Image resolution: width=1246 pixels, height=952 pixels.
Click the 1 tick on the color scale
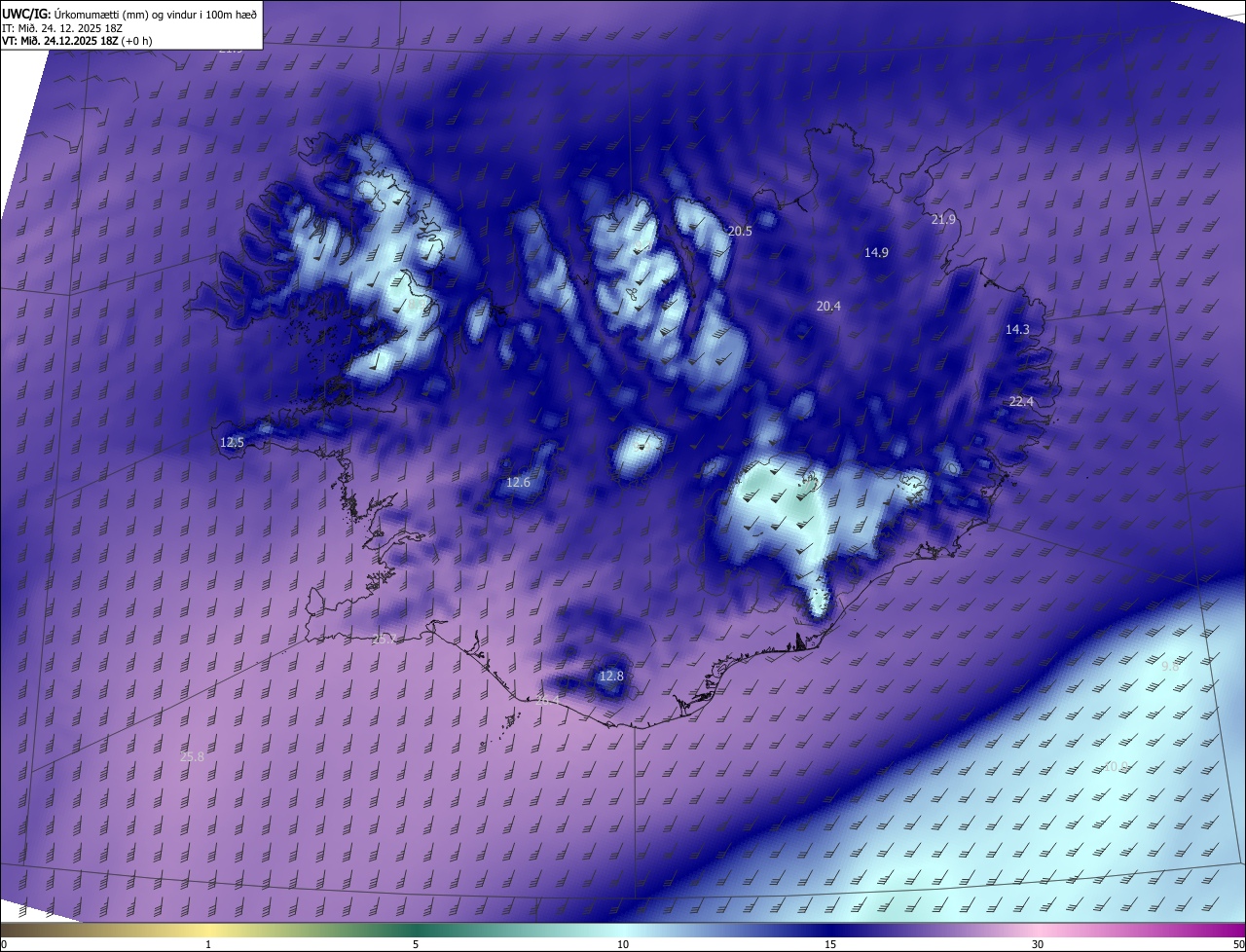208,944
